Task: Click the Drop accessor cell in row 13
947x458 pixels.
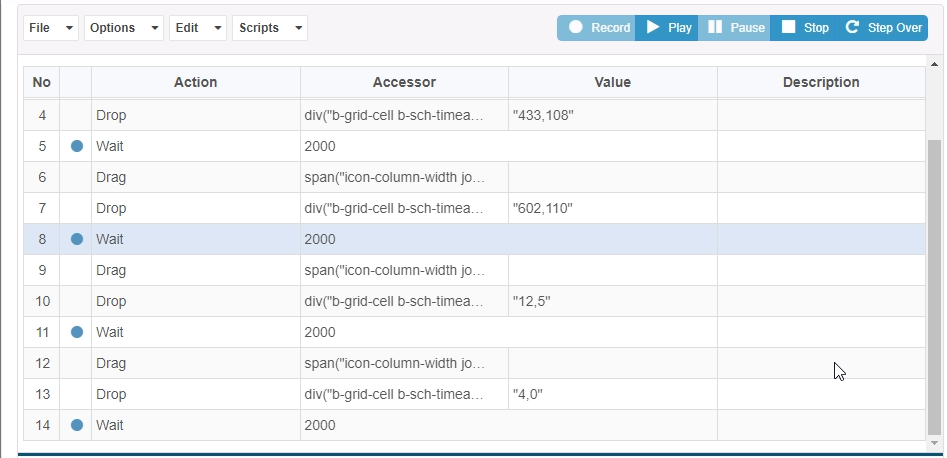Action: click(x=404, y=394)
